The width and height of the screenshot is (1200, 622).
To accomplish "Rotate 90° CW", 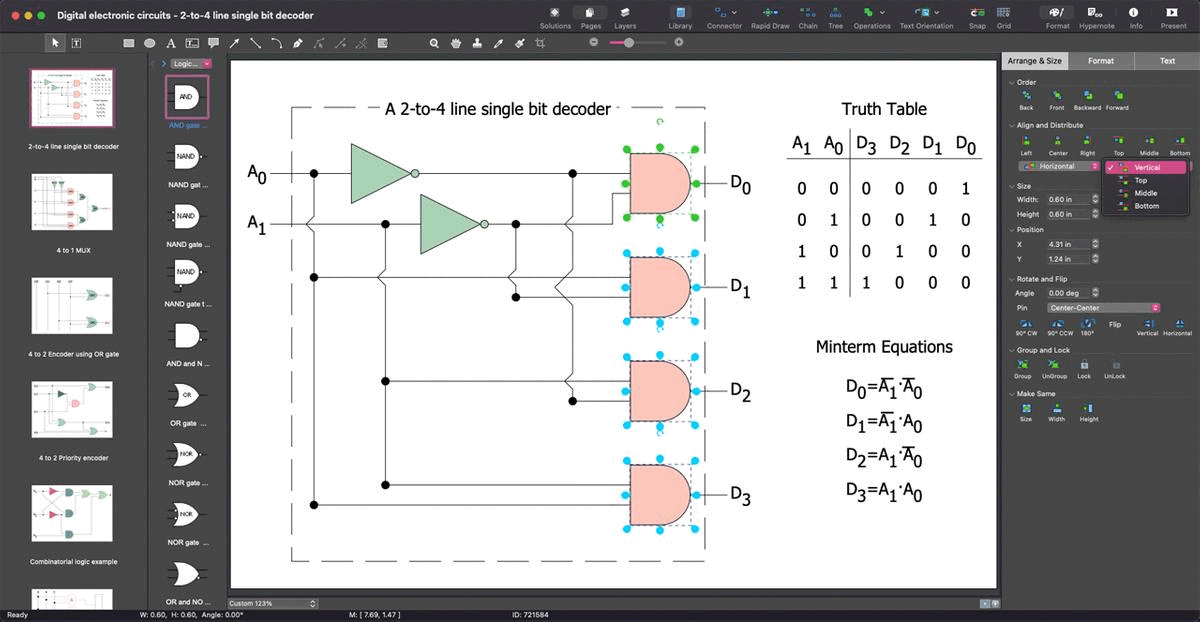I will click(x=1026, y=327).
